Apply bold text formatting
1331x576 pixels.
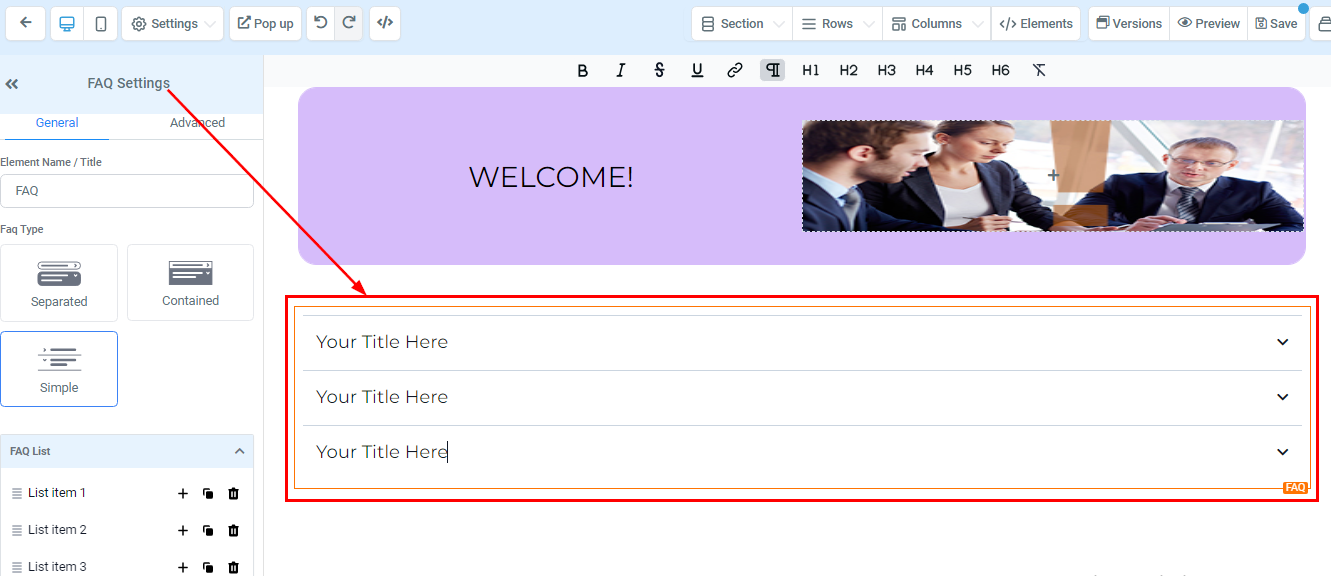click(582, 70)
